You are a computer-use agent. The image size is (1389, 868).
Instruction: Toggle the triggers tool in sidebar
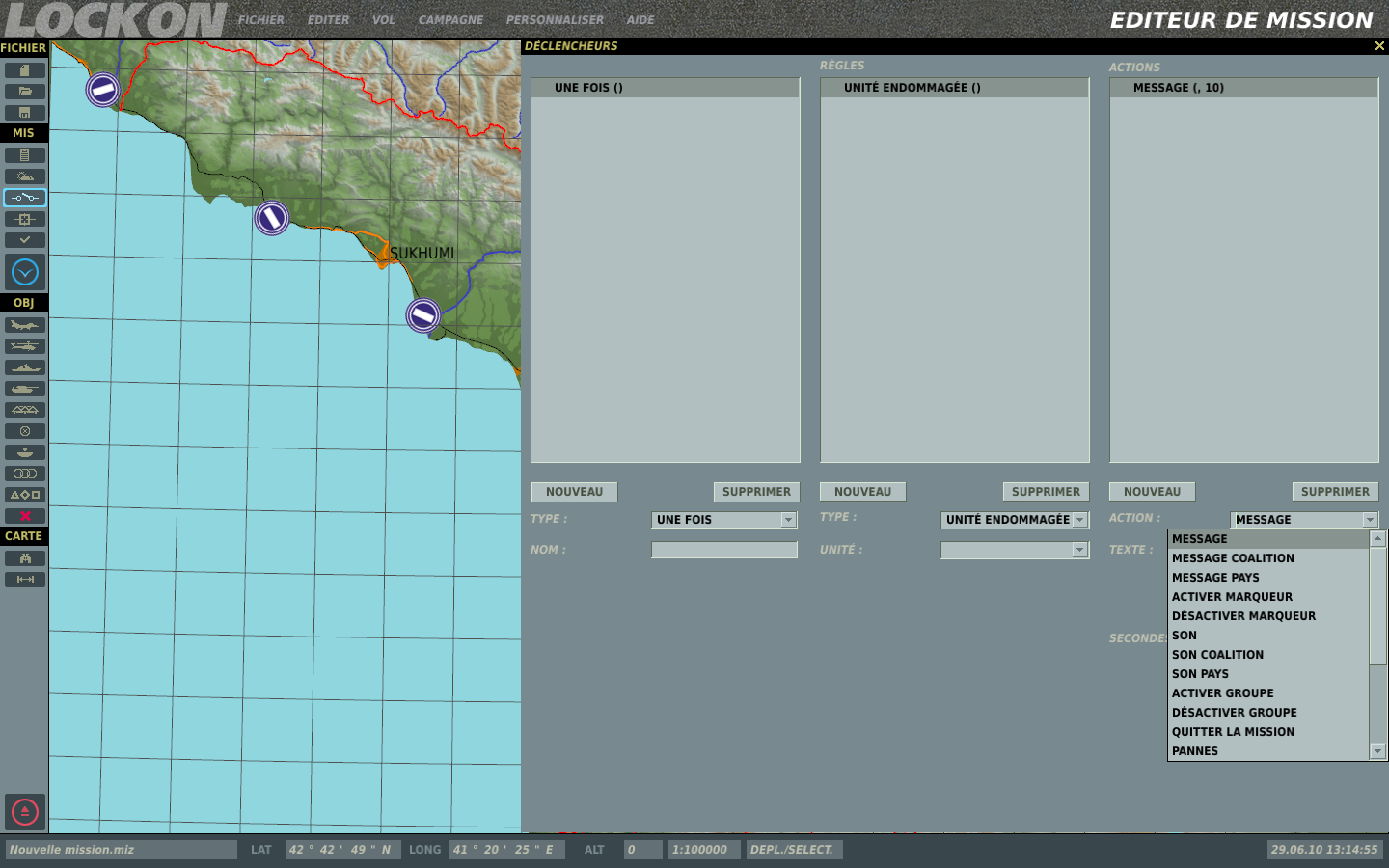[25, 198]
